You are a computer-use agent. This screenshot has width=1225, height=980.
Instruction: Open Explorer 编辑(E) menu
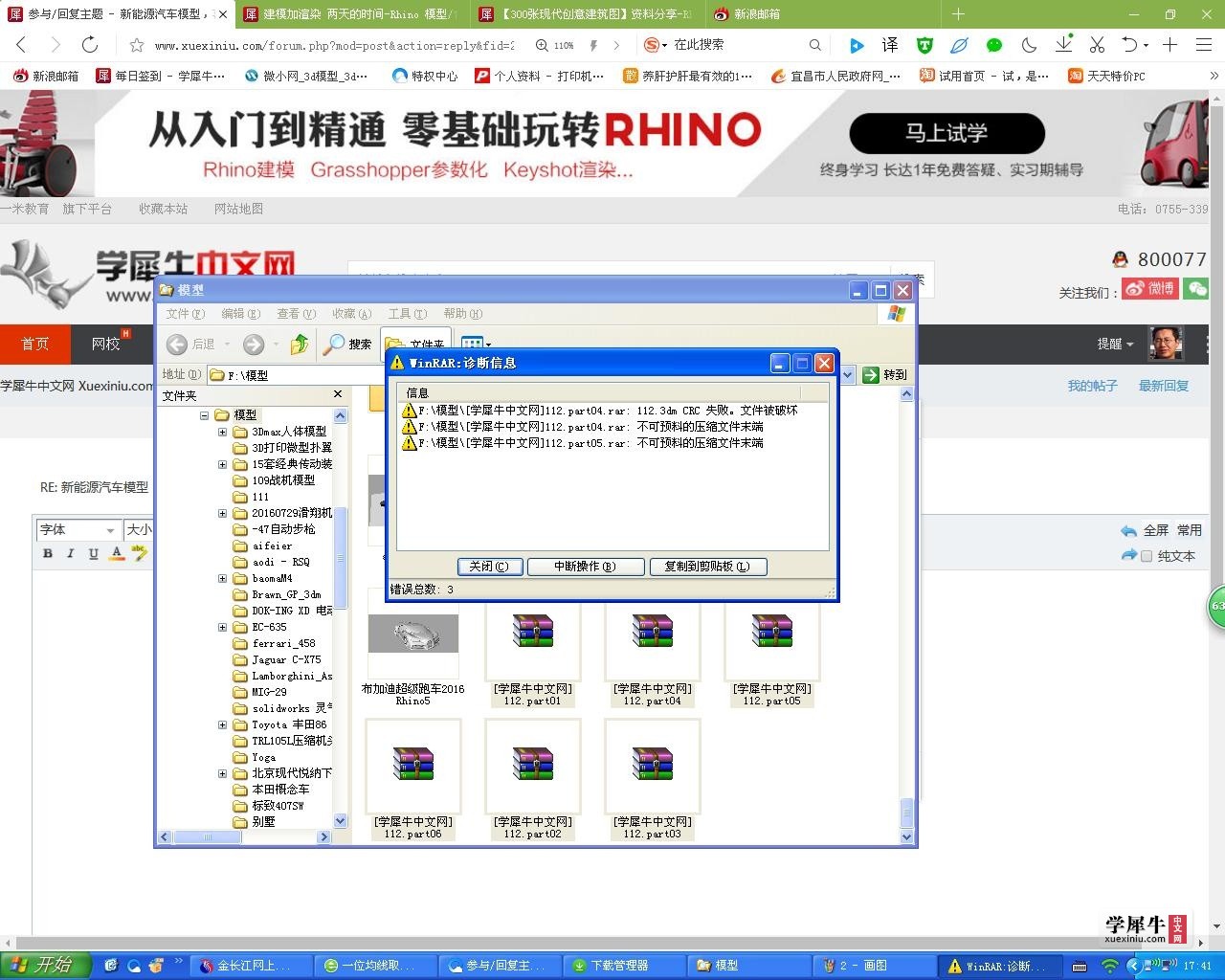(x=240, y=314)
